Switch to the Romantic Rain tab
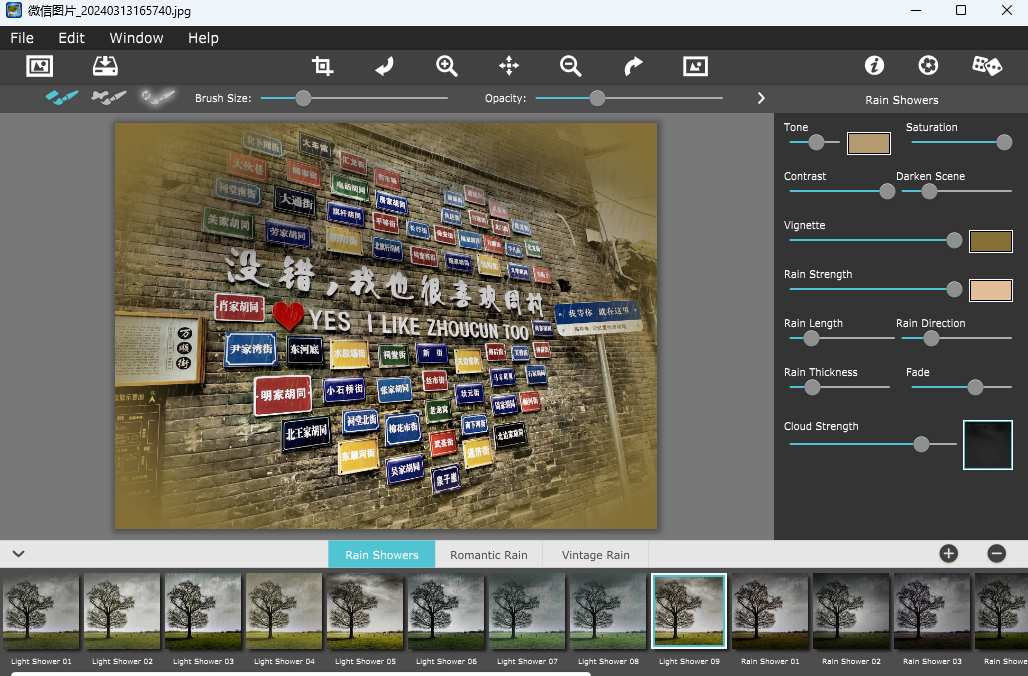 [x=488, y=555]
